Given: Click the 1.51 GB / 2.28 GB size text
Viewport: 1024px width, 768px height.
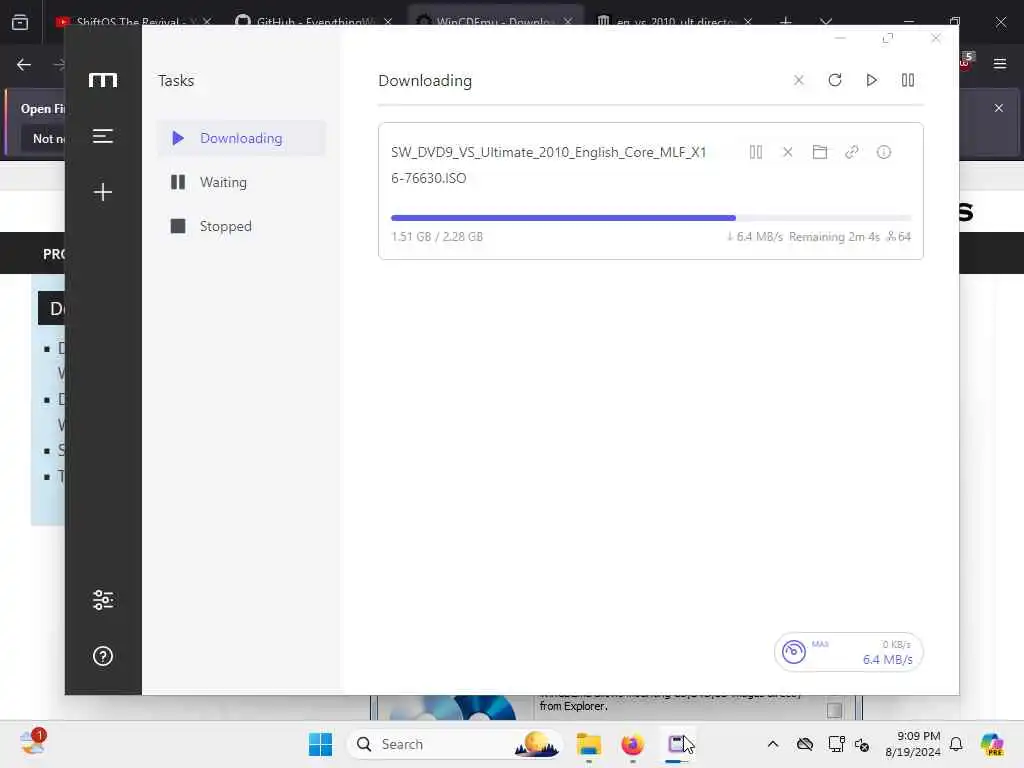Looking at the screenshot, I should (x=437, y=236).
